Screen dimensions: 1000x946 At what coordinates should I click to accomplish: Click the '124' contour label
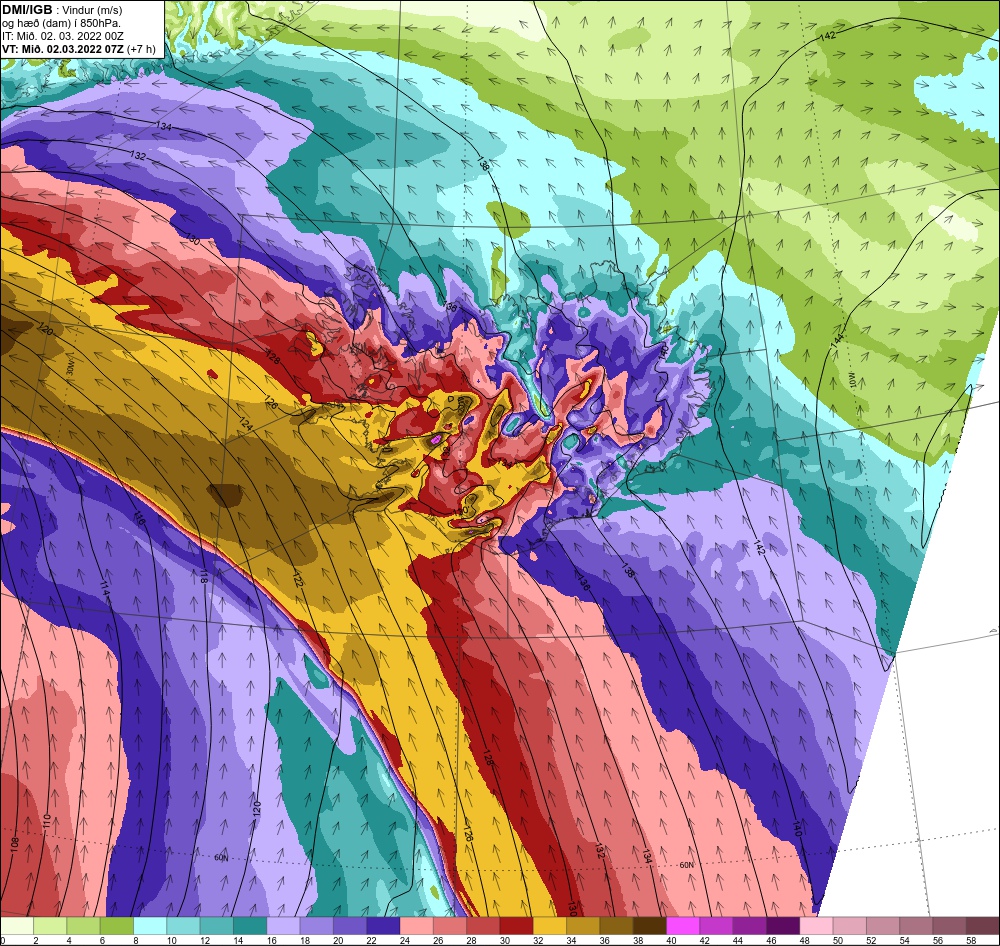coord(246,422)
